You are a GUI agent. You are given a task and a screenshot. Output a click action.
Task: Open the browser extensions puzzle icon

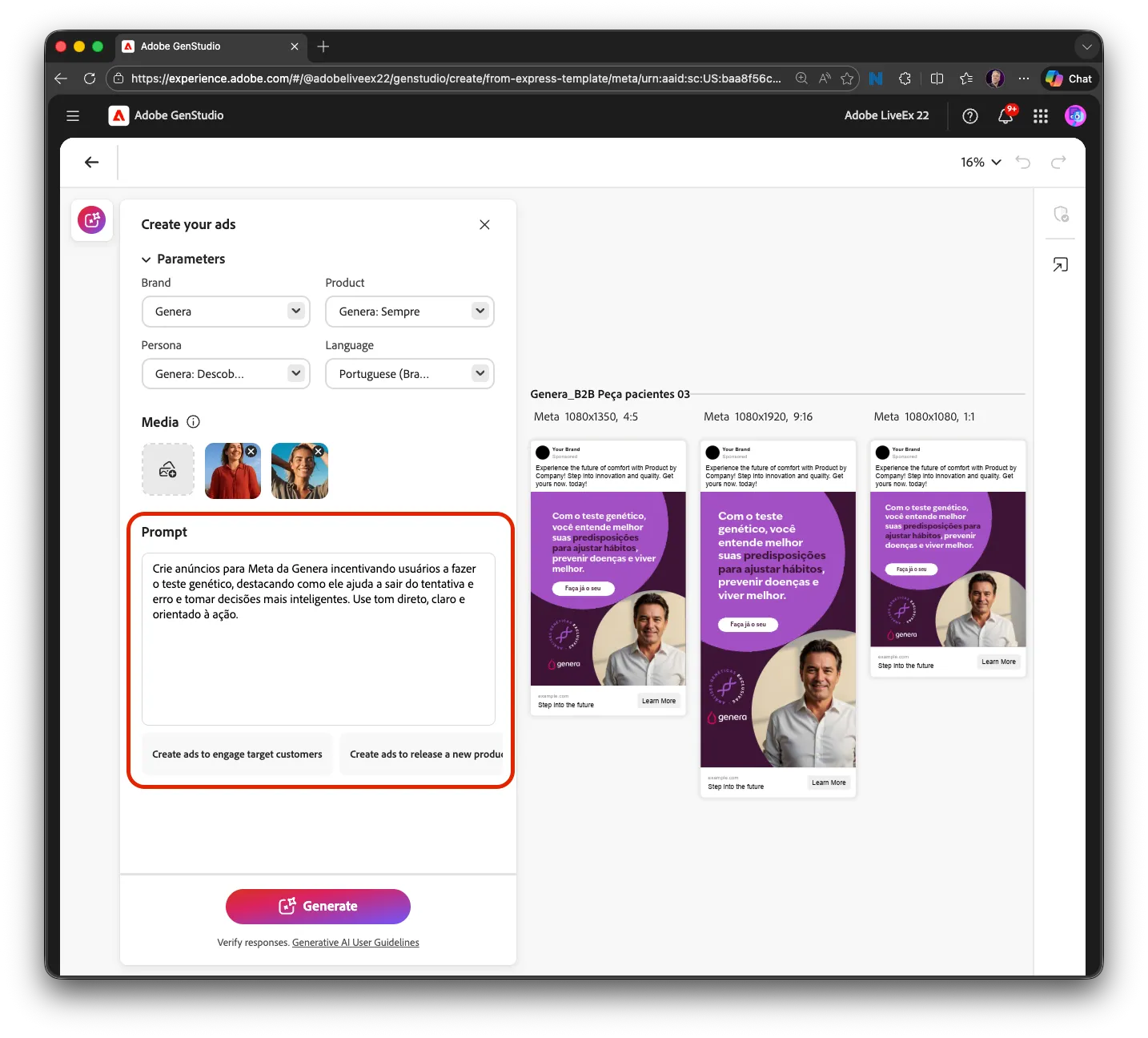pyautogui.click(x=905, y=78)
